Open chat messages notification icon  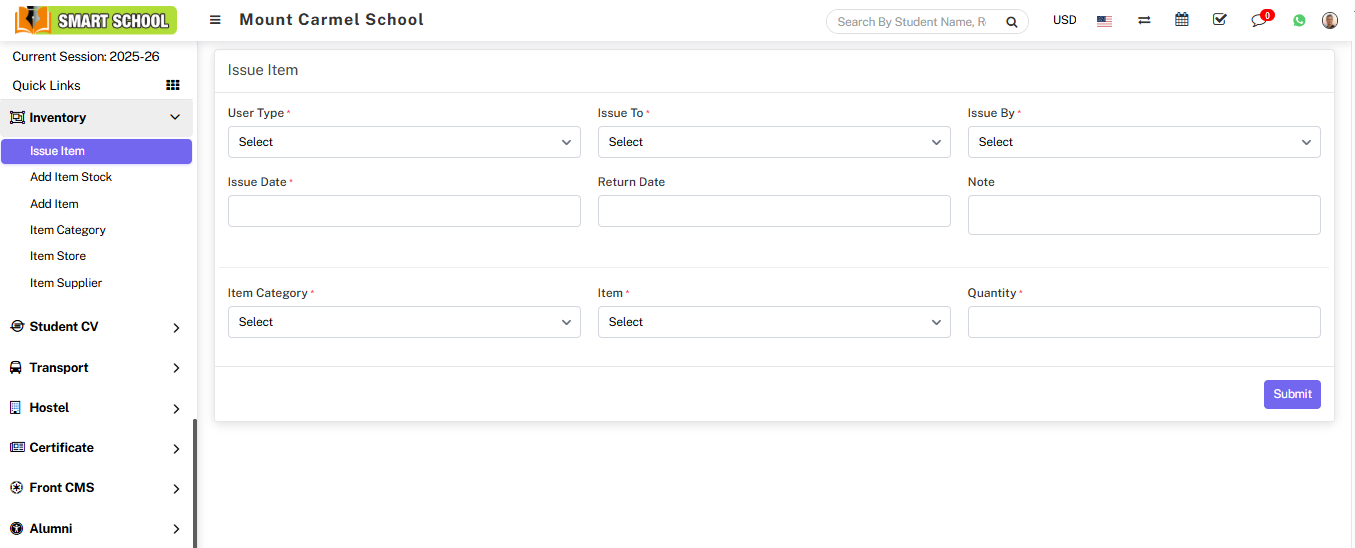(1259, 21)
